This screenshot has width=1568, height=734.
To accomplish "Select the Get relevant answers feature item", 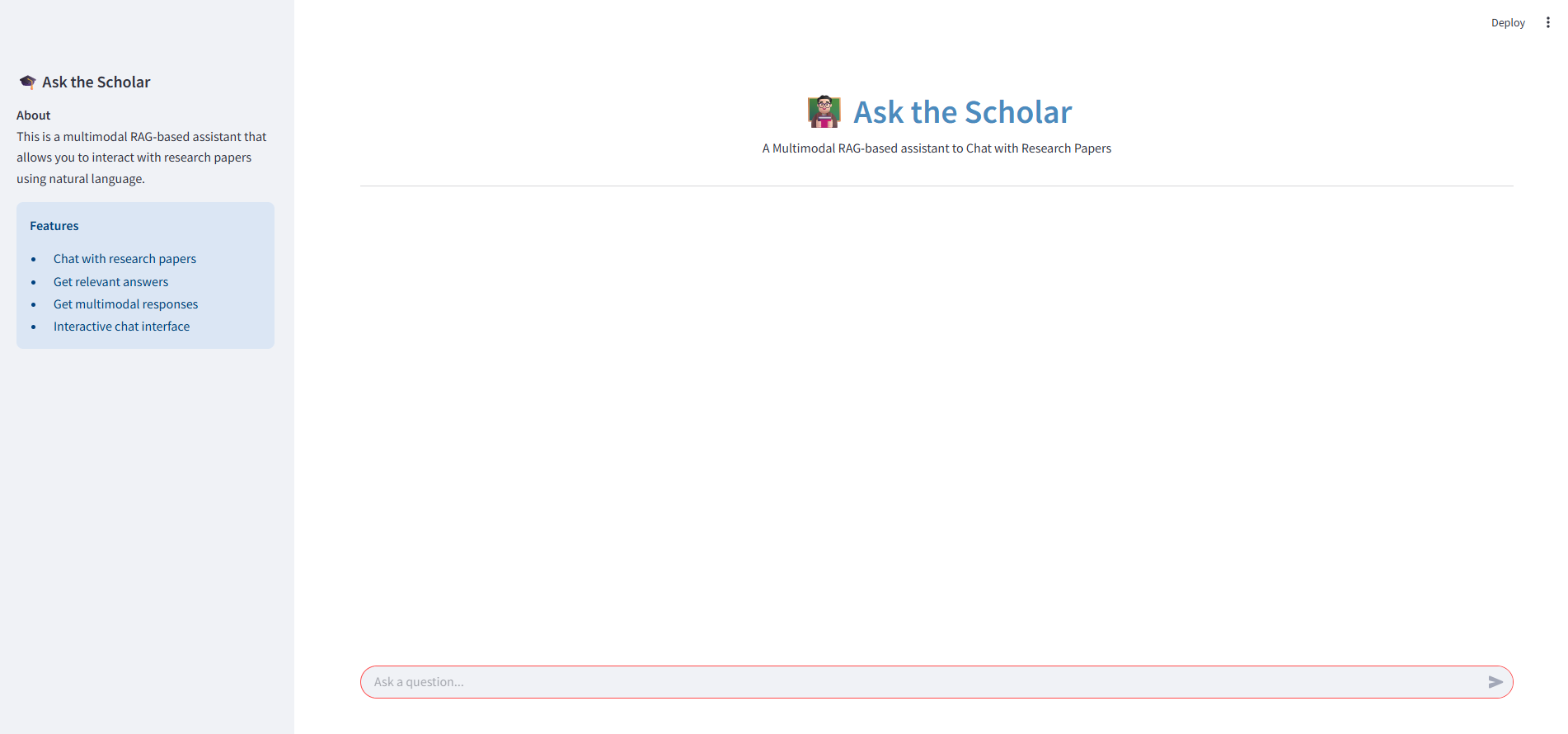I will 110,281.
